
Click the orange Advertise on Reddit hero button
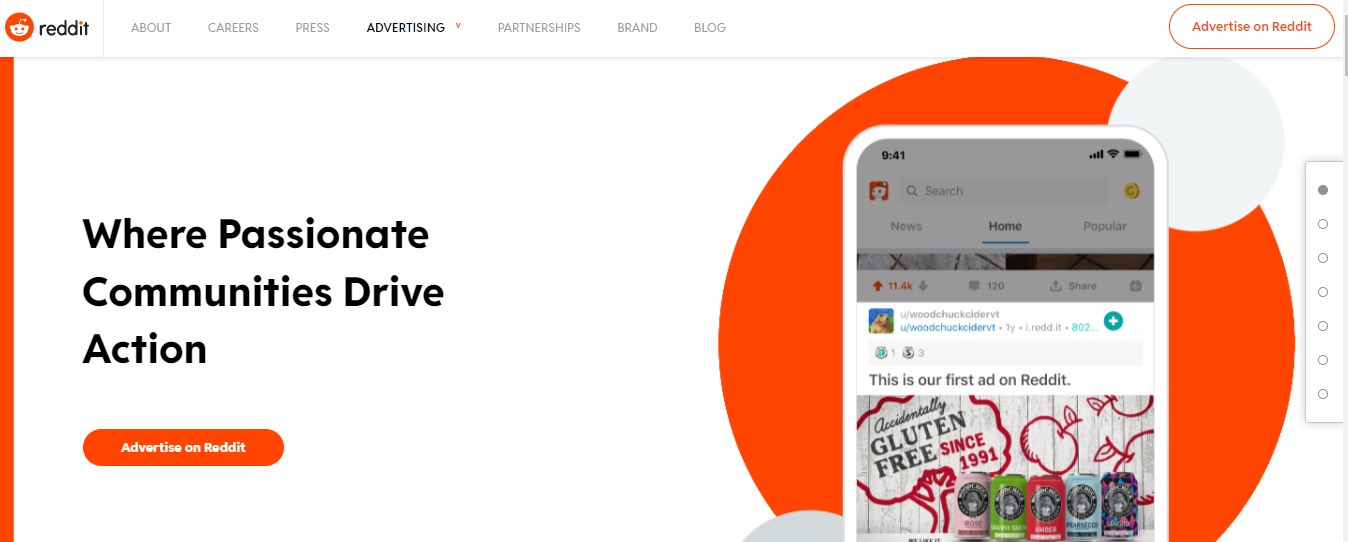[183, 447]
